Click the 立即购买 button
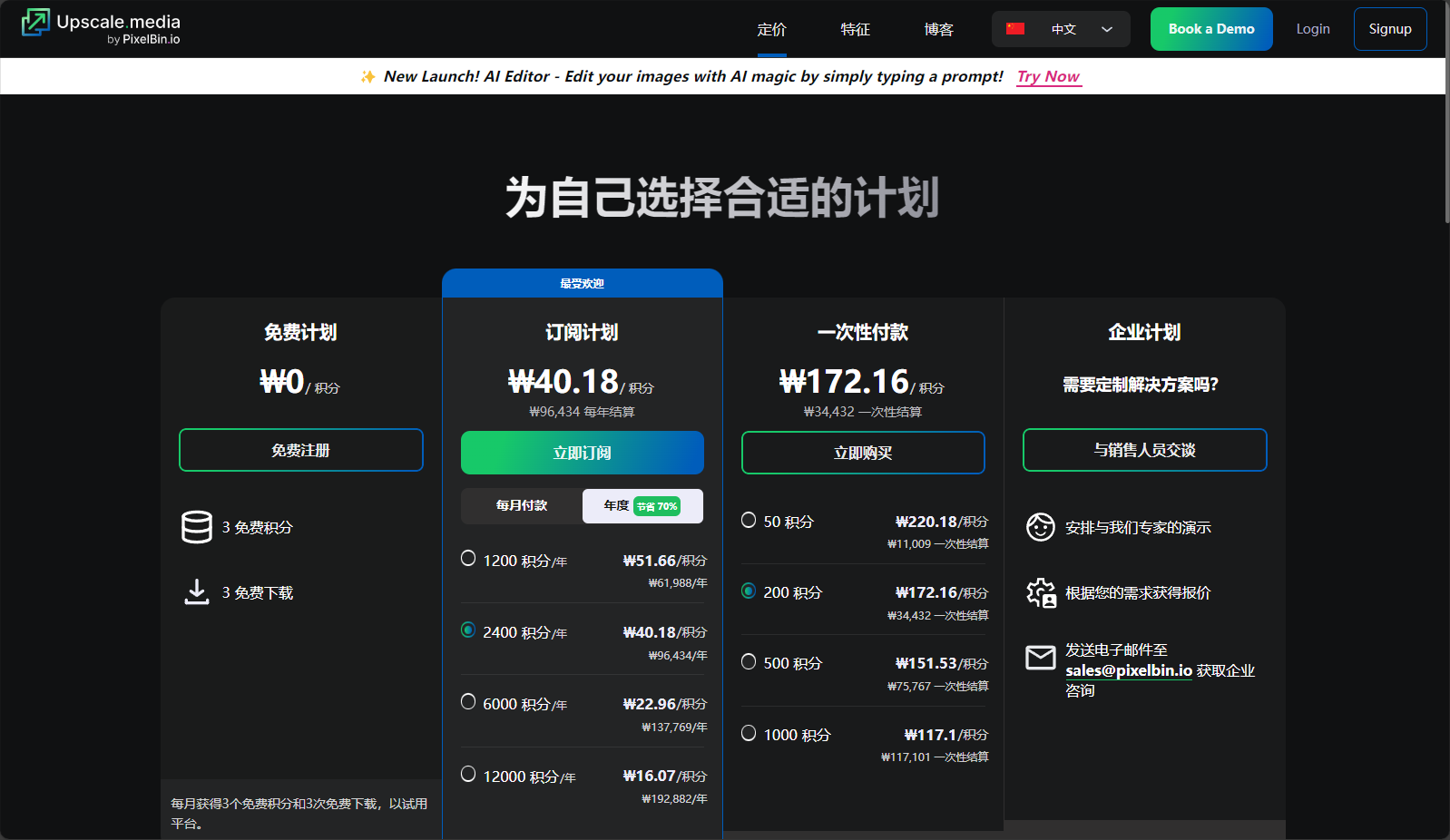1450x840 pixels. (863, 453)
